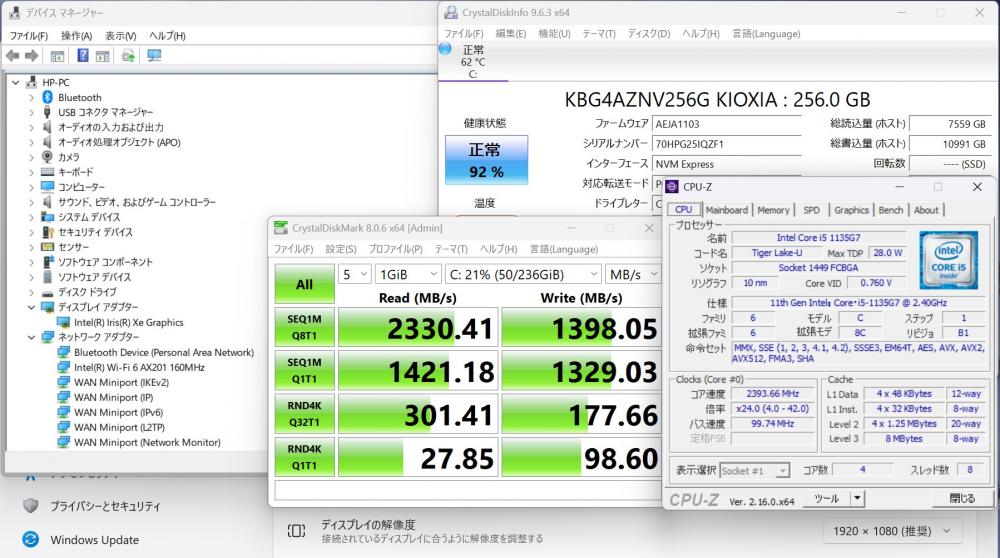Open the test count dropdown showing 5
Screen dimensions: 1000x558
(x=354, y=274)
